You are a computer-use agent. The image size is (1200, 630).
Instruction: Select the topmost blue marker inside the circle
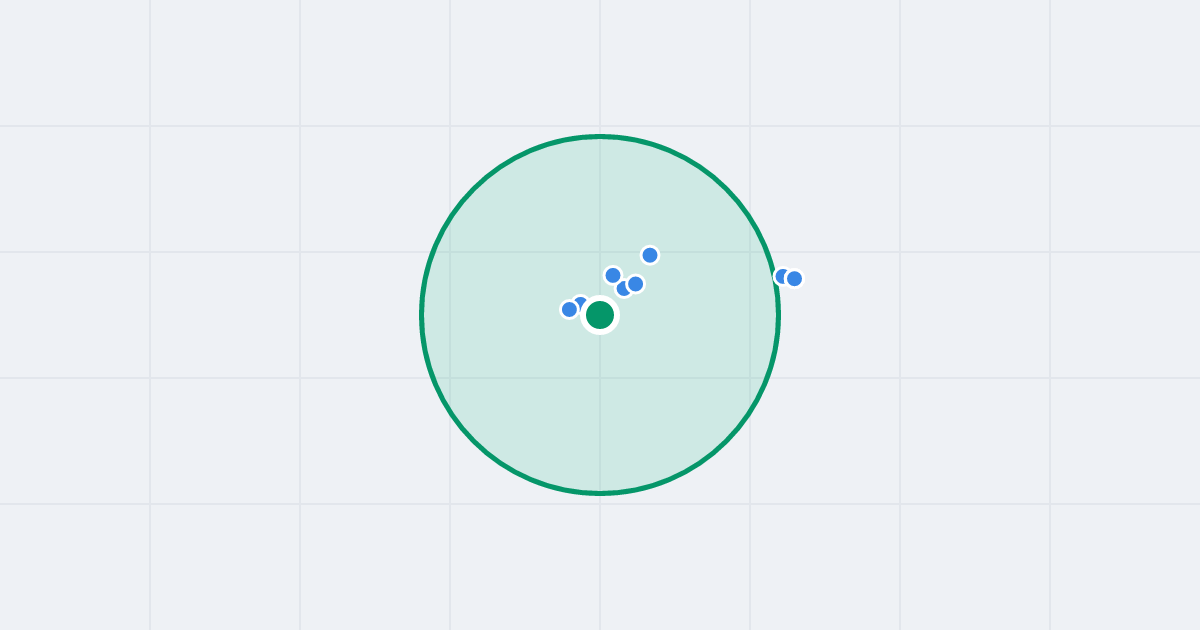650,255
